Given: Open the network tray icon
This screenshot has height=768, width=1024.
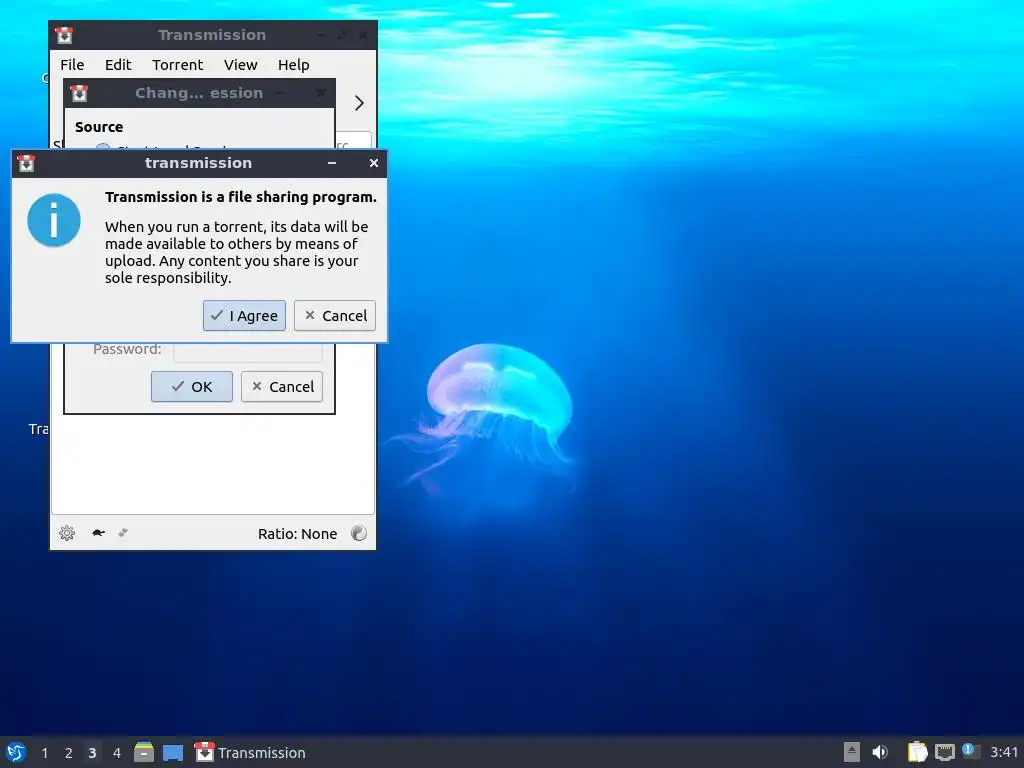Looking at the screenshot, I should tap(944, 752).
